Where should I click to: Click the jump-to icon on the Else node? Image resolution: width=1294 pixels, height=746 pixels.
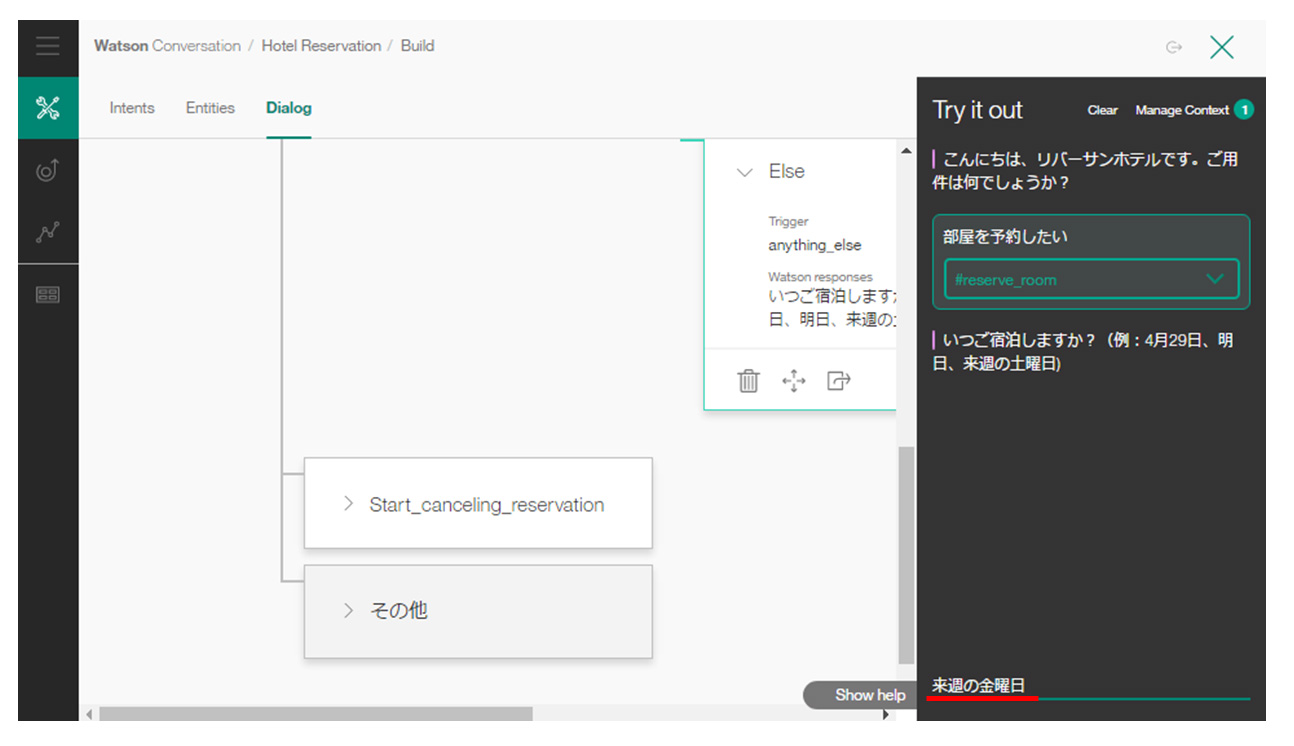click(838, 380)
